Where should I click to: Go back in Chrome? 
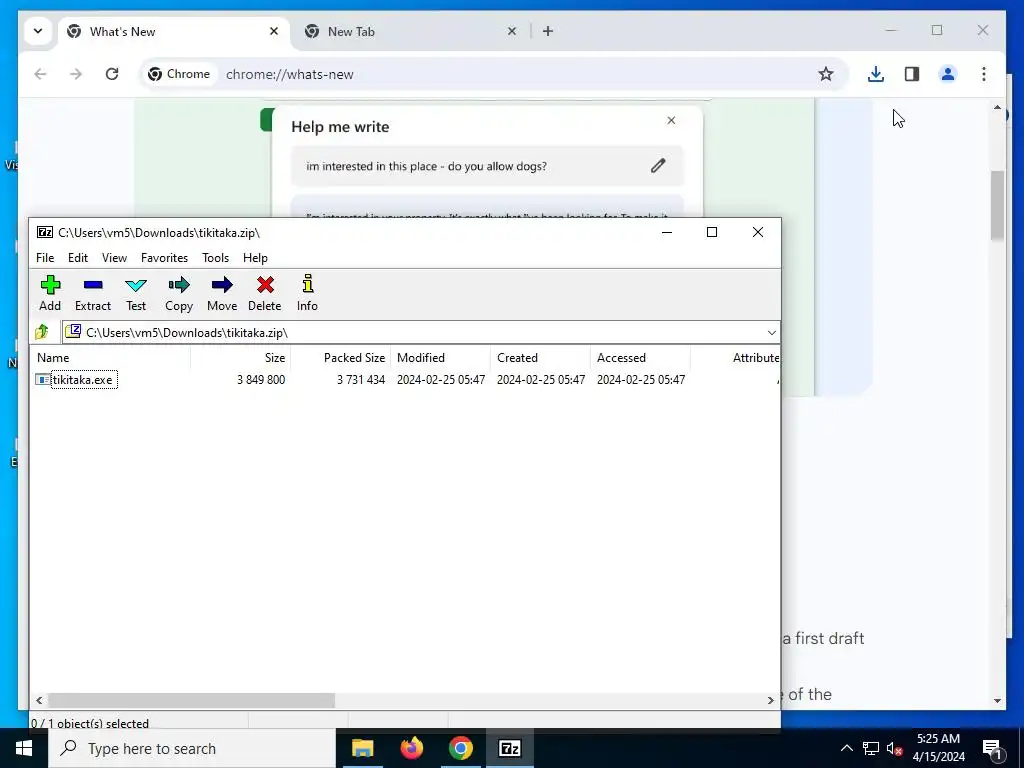point(40,74)
